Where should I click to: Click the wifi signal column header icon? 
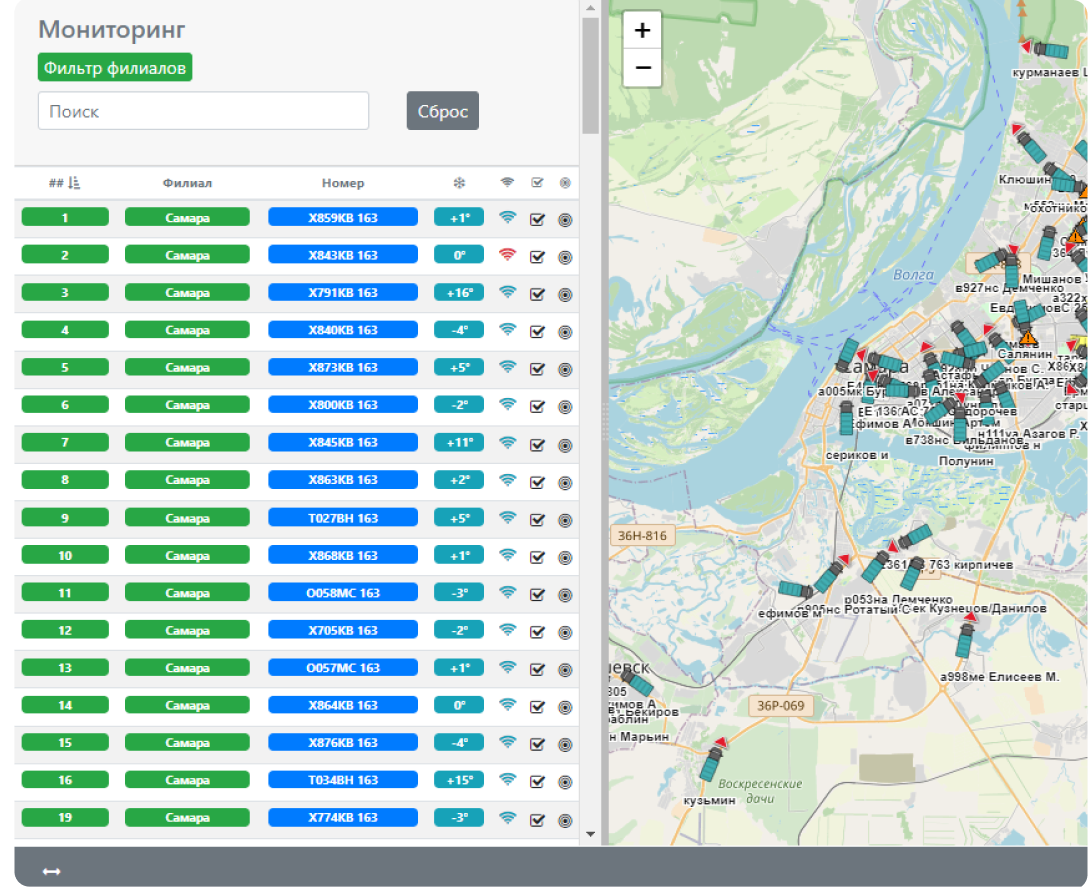click(507, 182)
